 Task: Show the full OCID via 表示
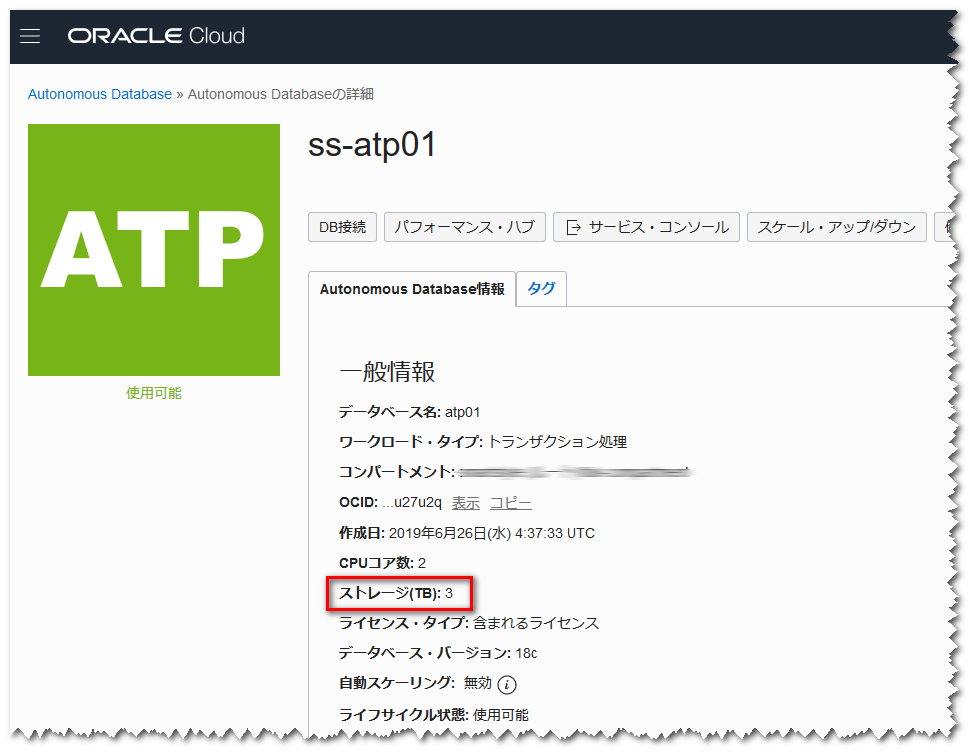pyautogui.click(x=466, y=503)
